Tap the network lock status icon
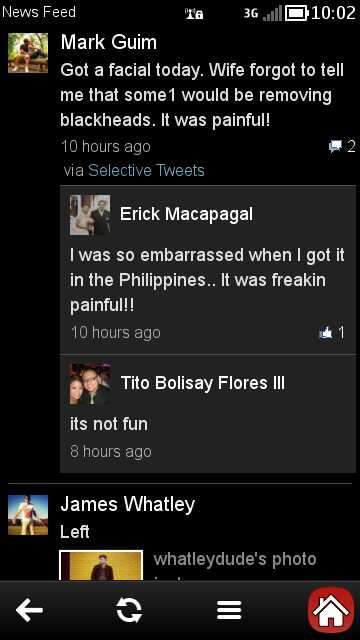The width and height of the screenshot is (360, 640). (194, 13)
